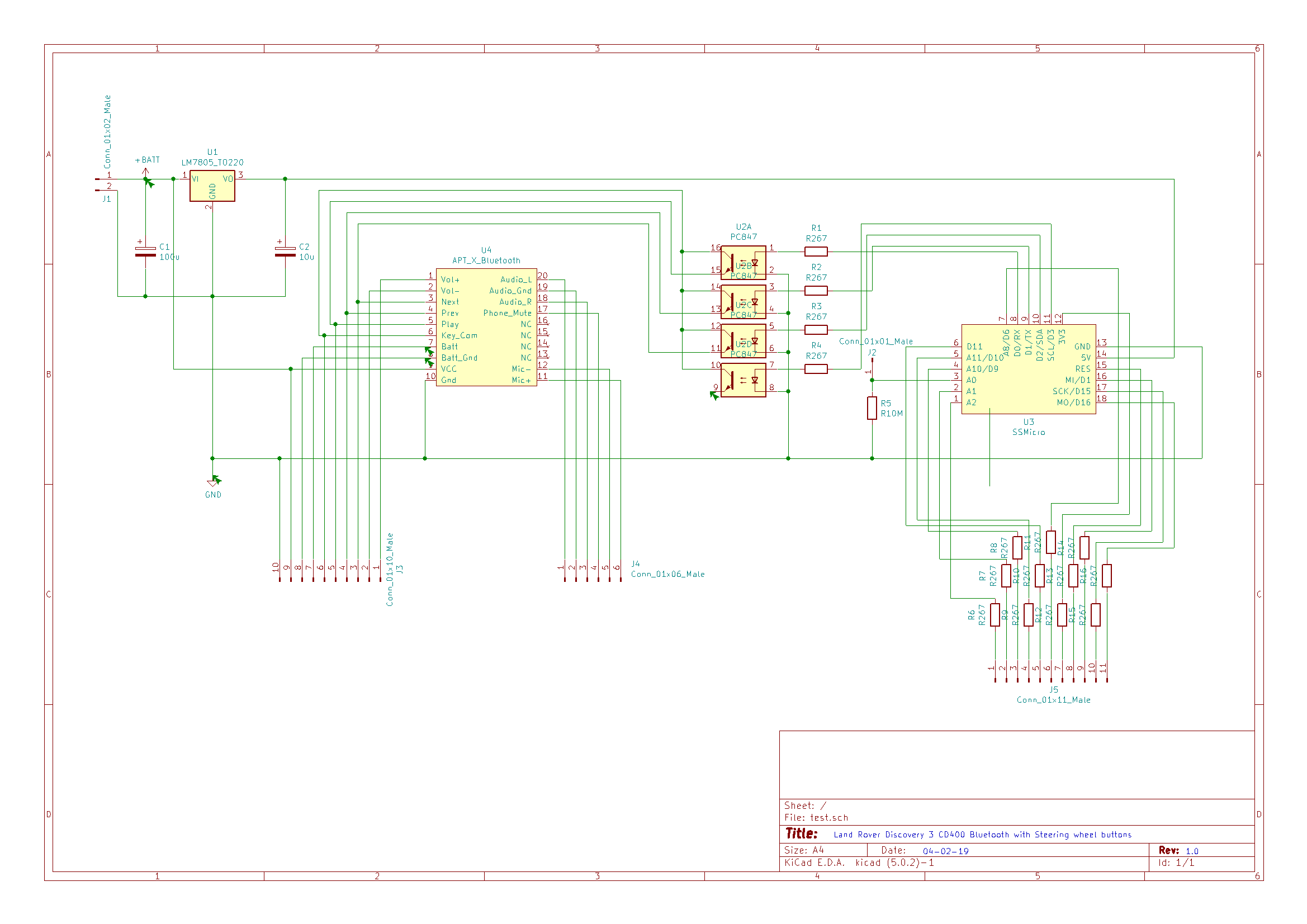This screenshot has height=924, width=1307.
Task: Select the U3 SSMicro controller body
Action: (1029, 369)
